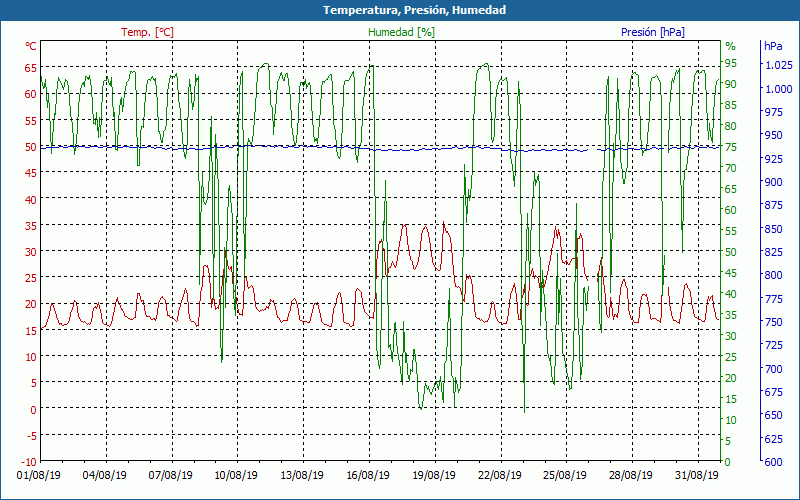
Task: Click the 50 value on red temperature axis
Action: [31, 147]
